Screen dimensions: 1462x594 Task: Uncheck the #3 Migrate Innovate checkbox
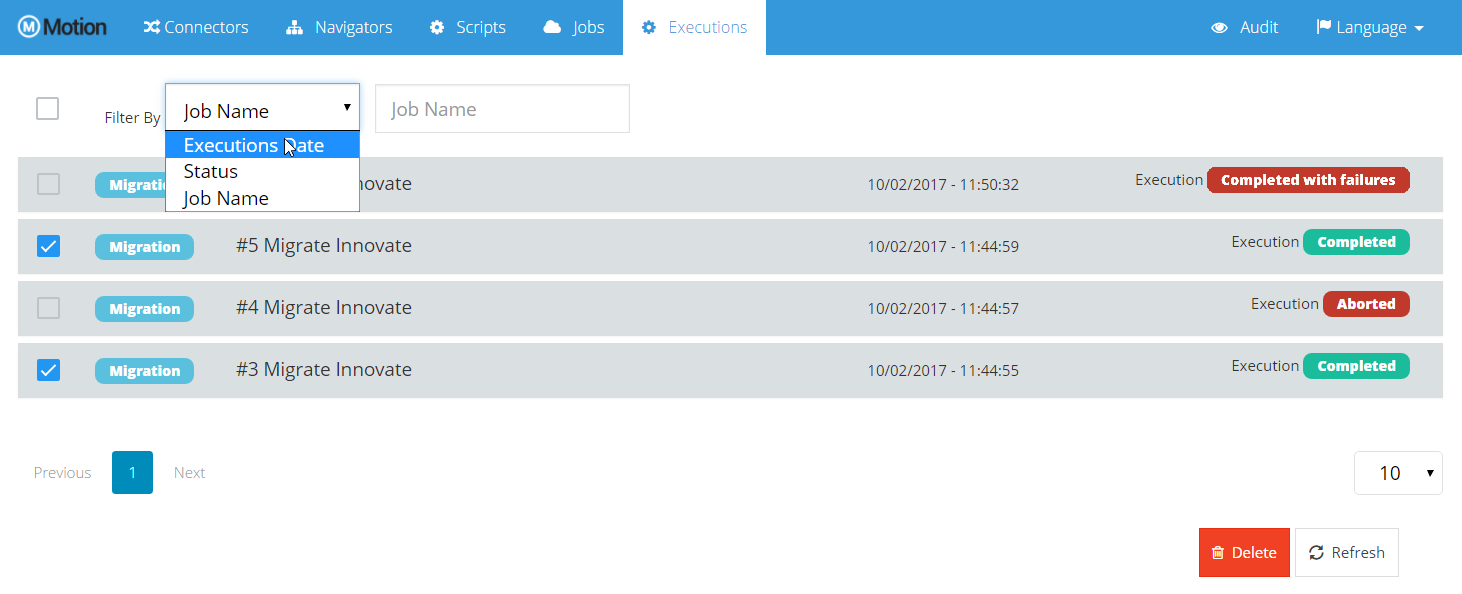pyautogui.click(x=48, y=370)
